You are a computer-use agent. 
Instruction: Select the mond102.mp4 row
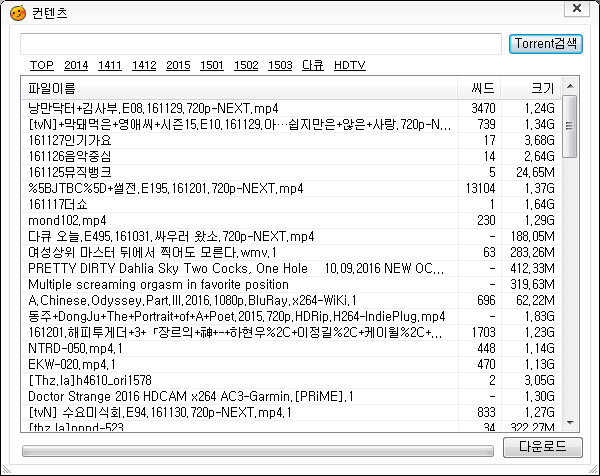pyautogui.click(x=291, y=221)
